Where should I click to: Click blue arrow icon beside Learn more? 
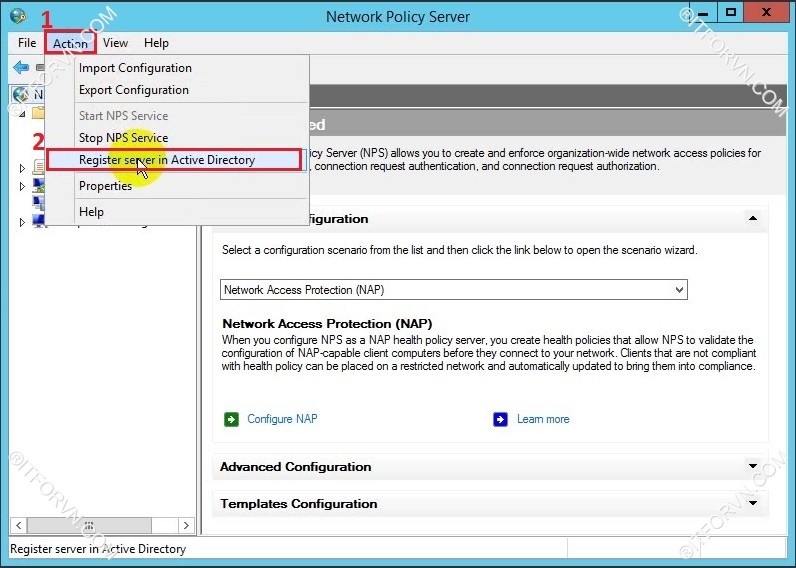pyautogui.click(x=501, y=419)
